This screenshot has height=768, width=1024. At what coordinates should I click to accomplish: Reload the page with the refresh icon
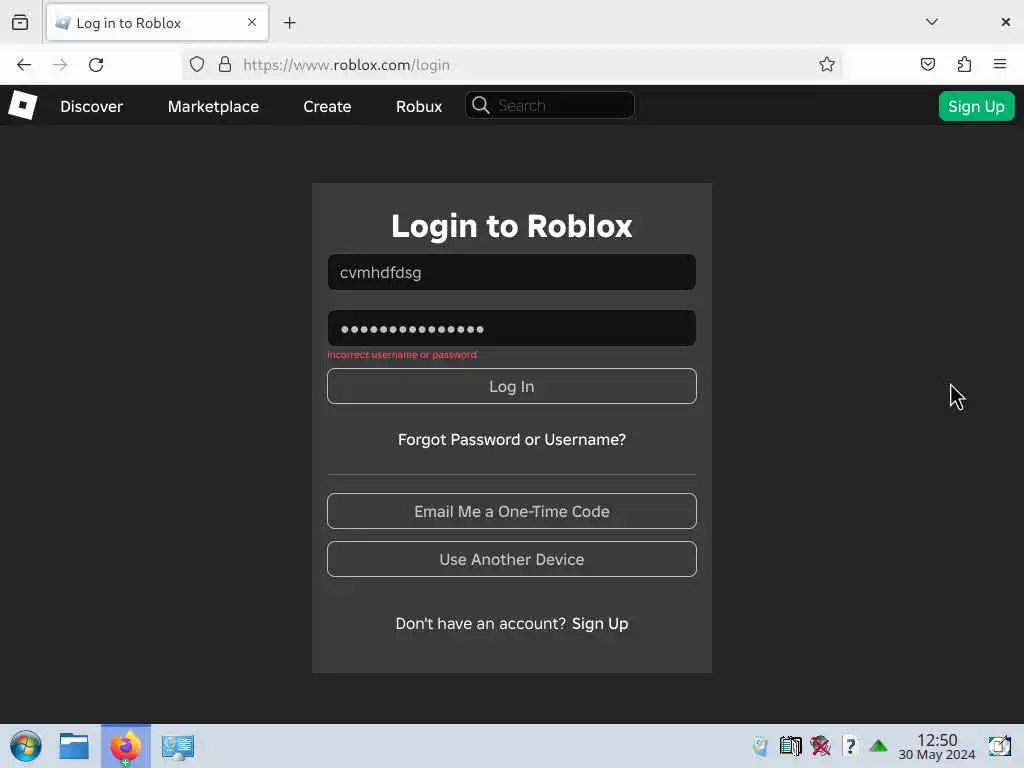(x=96, y=65)
